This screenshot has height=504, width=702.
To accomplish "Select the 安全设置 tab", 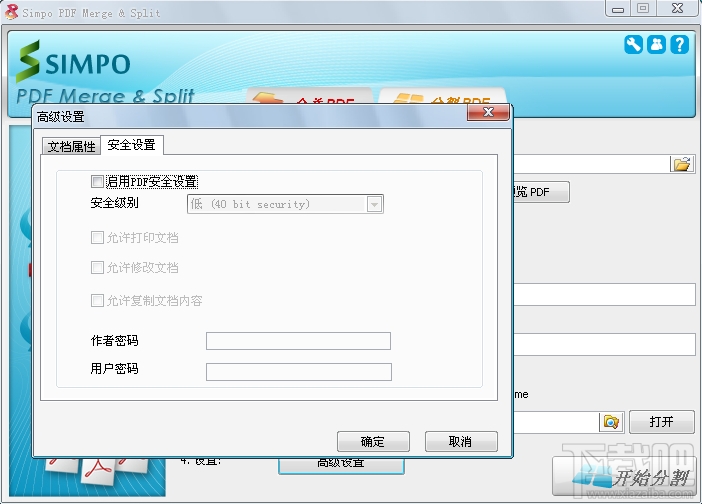I will pyautogui.click(x=132, y=145).
